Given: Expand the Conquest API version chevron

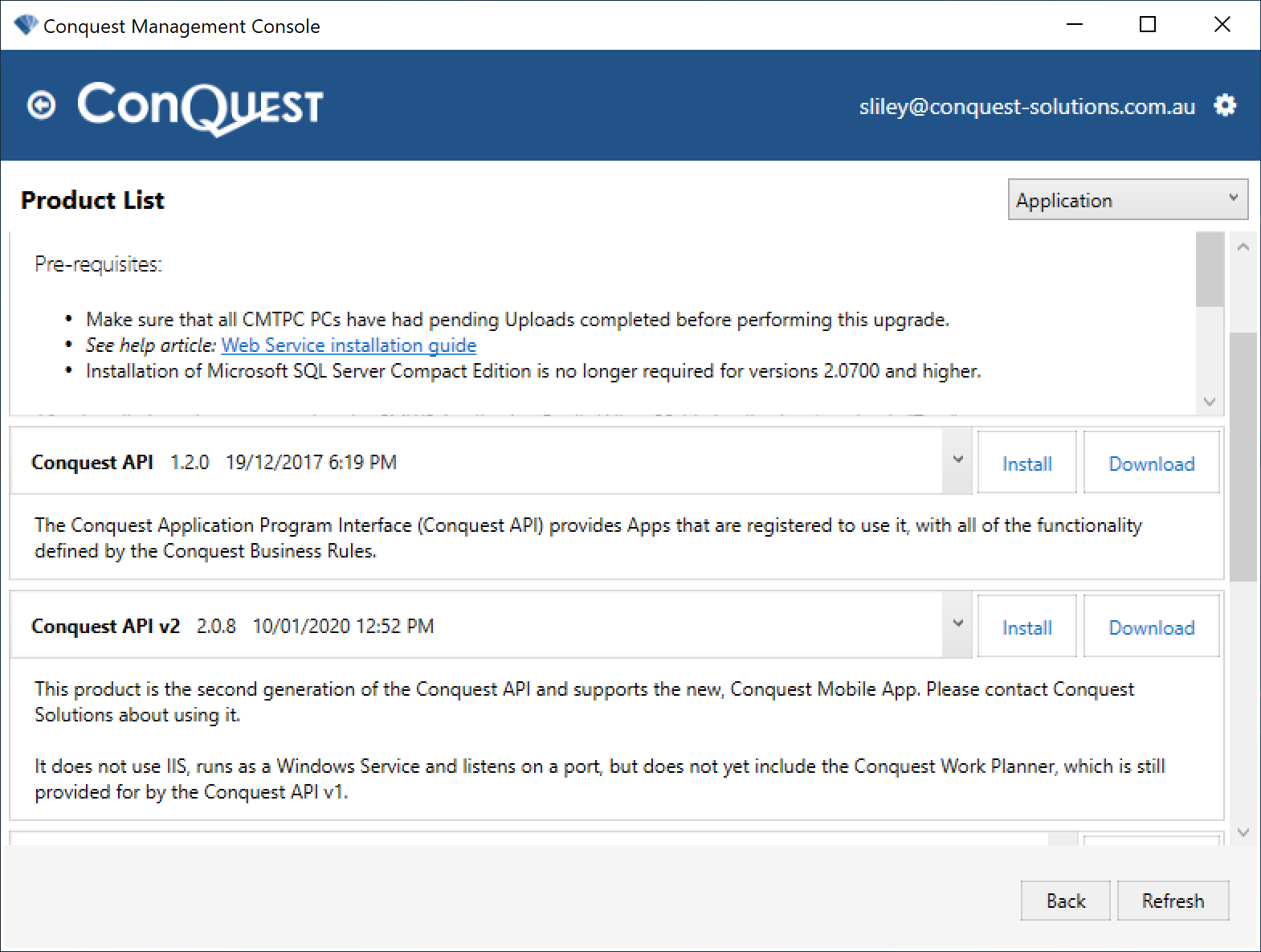Looking at the screenshot, I should click(957, 460).
